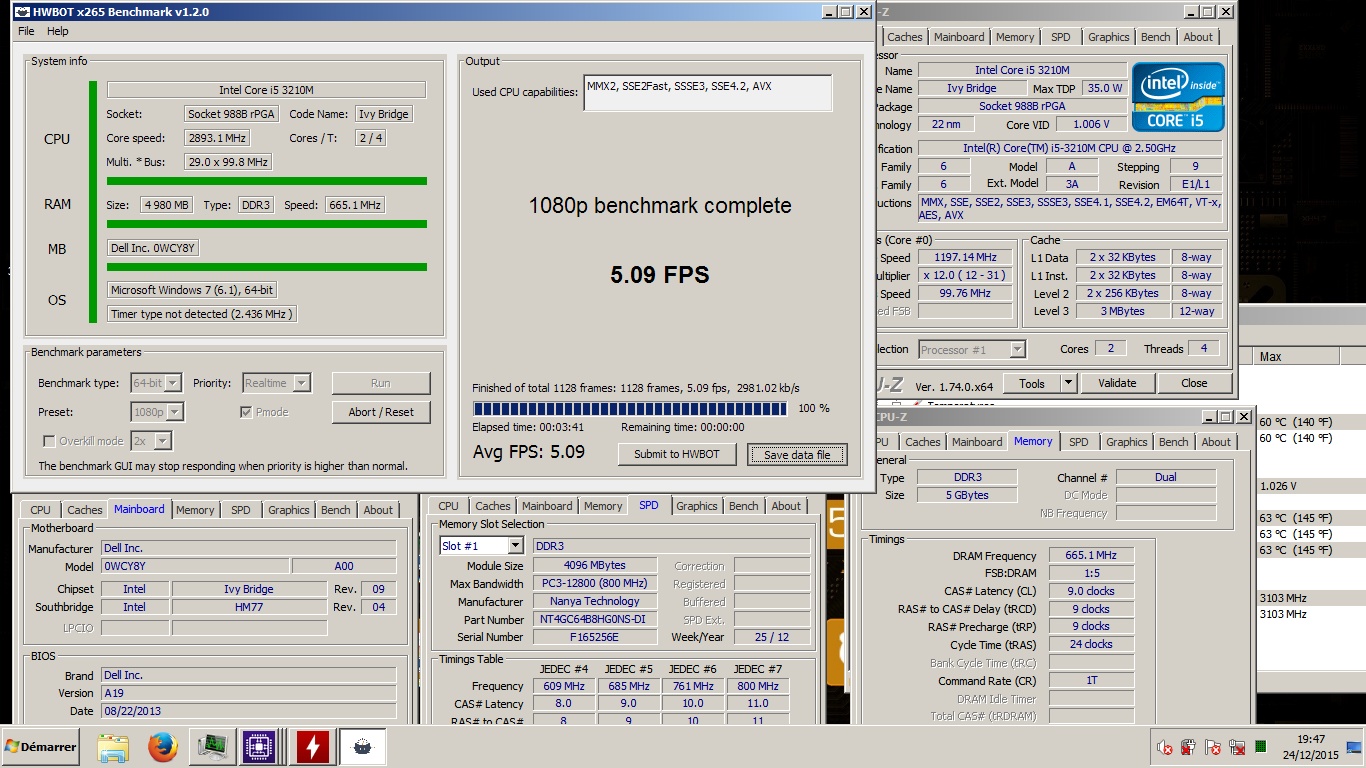Viewport: 1366px width, 768px height.
Task: Click the Core speed value 2893.1 MHz
Action: [217, 138]
